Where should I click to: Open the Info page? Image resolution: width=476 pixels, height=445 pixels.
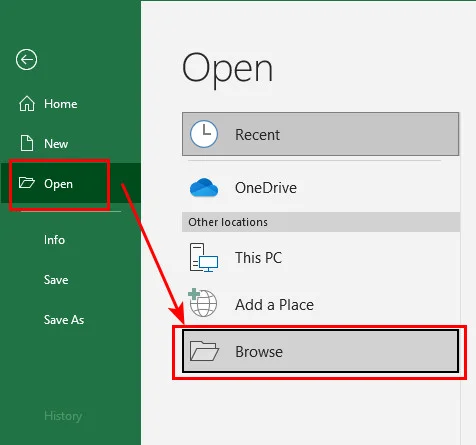click(54, 240)
